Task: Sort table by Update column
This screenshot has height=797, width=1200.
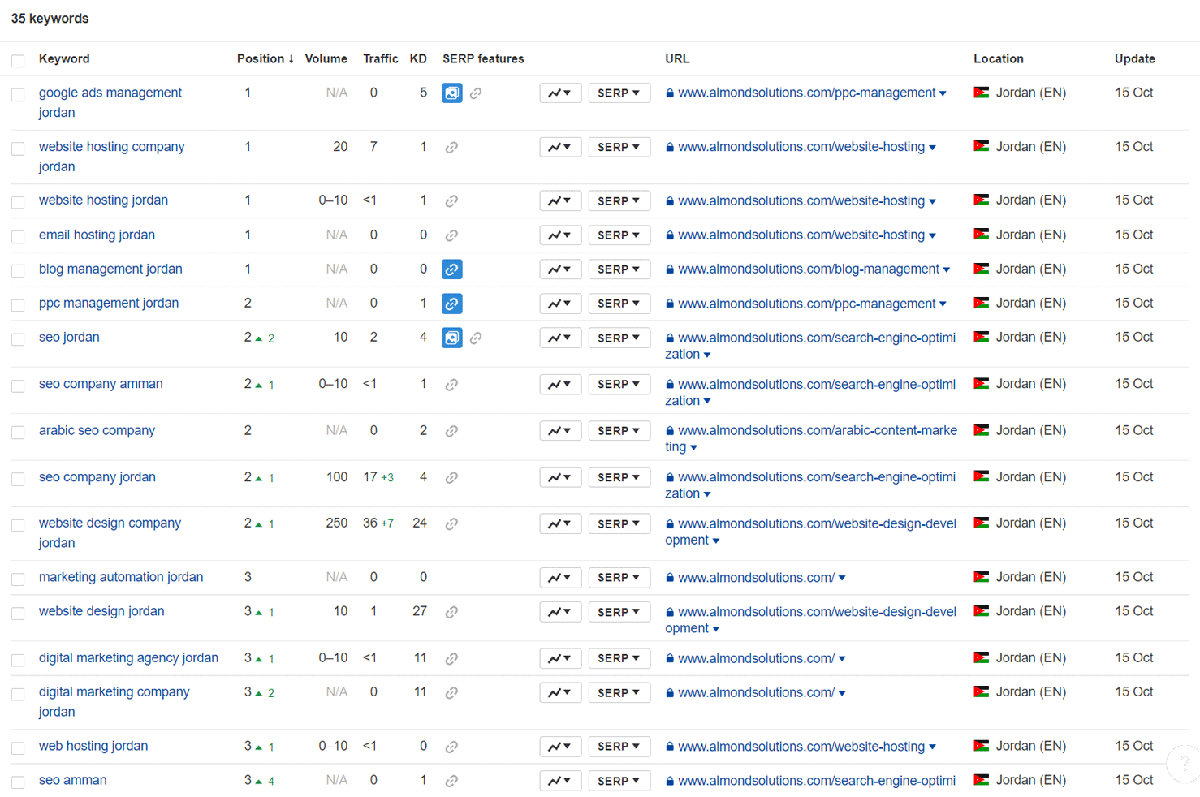Action: pos(1135,59)
